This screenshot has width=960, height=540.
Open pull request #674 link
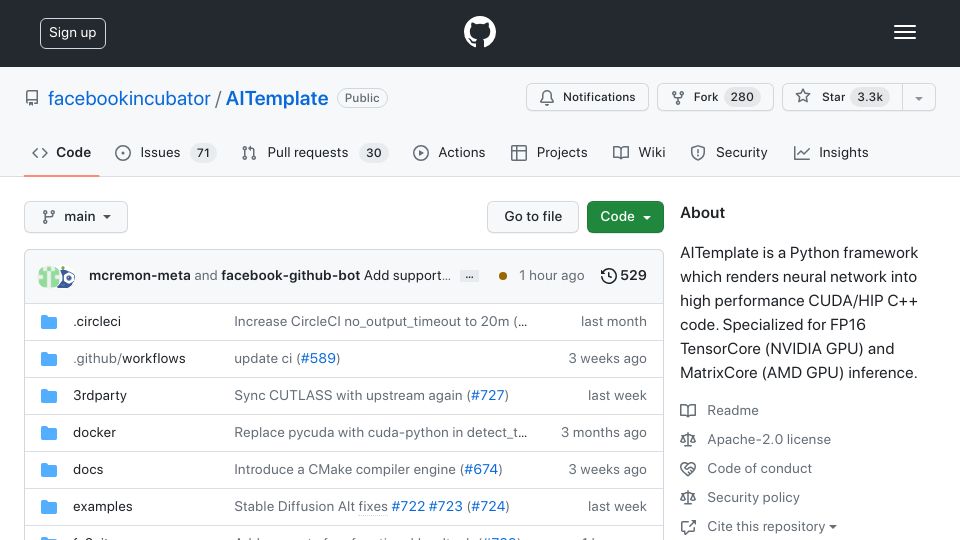[x=481, y=470]
